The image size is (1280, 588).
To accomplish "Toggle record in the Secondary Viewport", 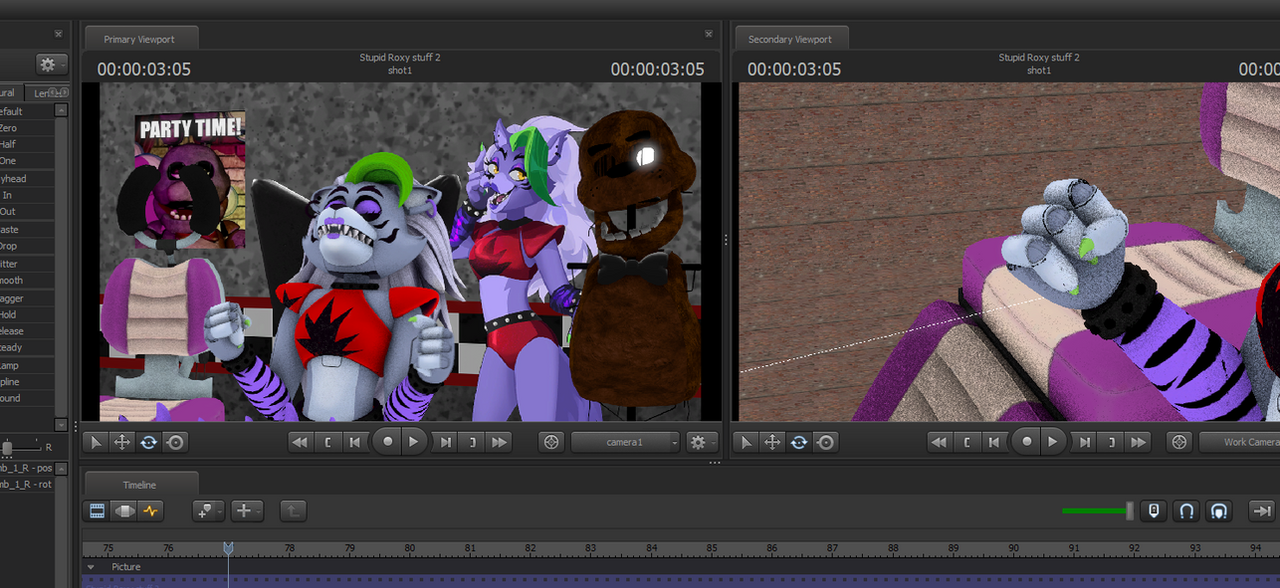I will [1026, 441].
